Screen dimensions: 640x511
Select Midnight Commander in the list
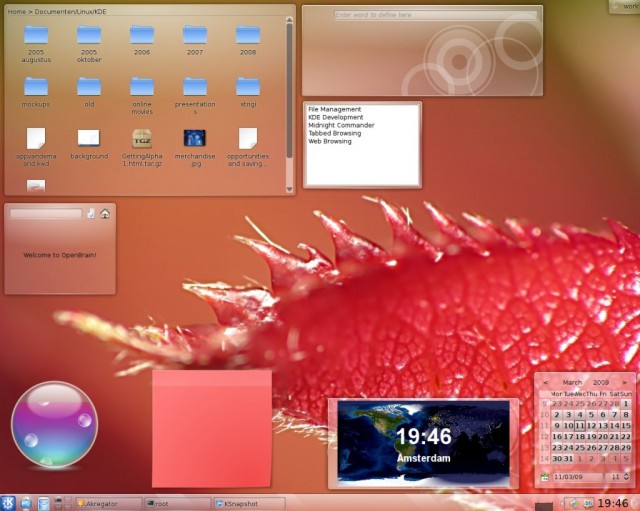(341, 125)
